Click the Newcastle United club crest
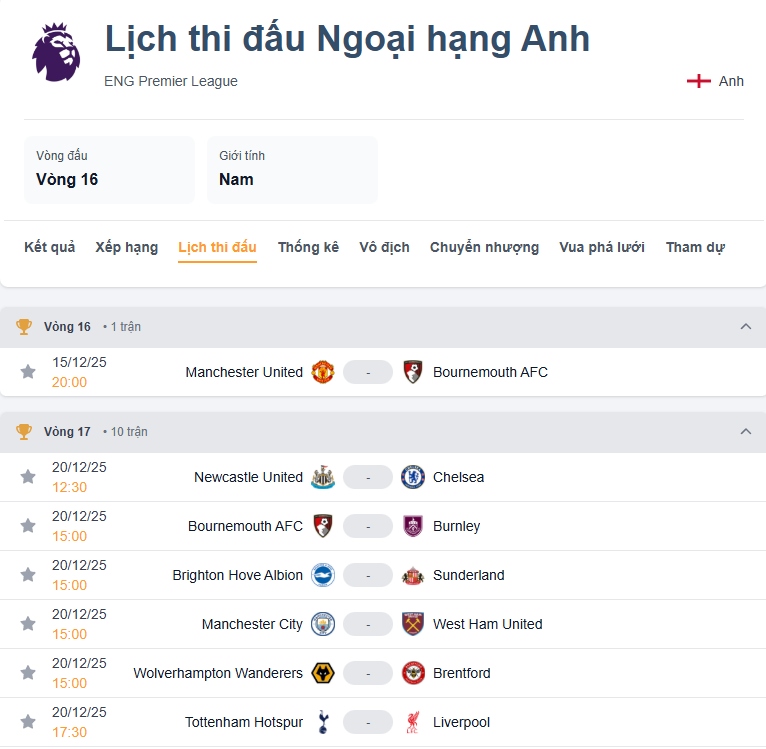Screen dimensions: 766x749 tap(322, 477)
